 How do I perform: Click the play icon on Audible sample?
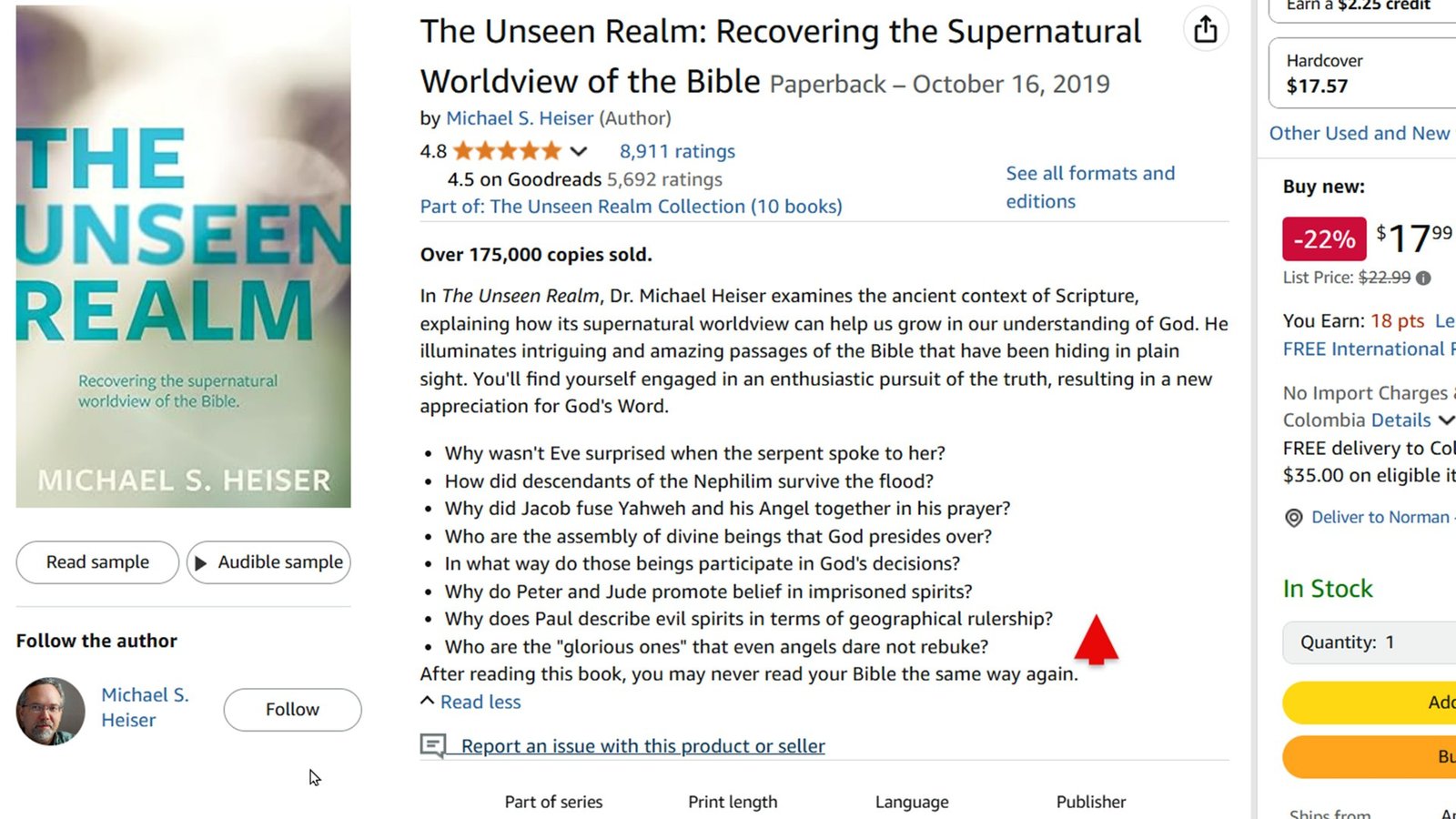(200, 562)
